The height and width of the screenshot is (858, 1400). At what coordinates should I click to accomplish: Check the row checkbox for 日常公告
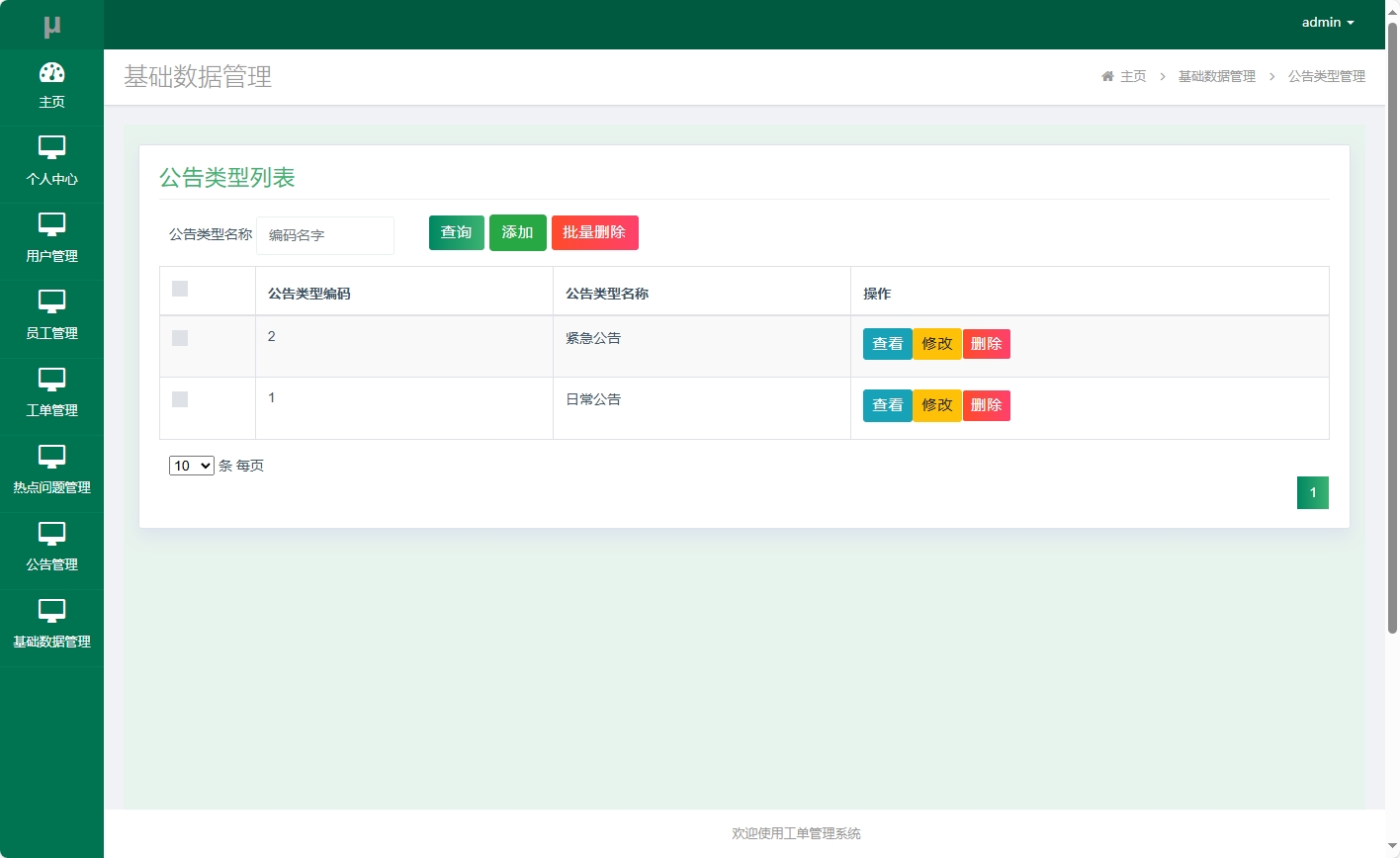[179, 398]
